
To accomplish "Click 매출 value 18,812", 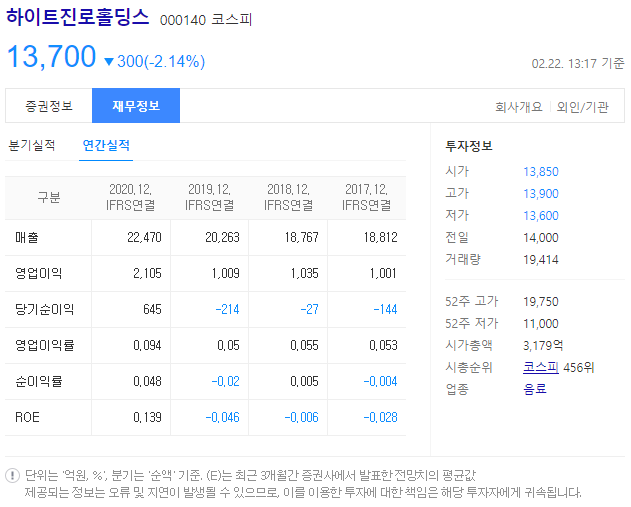I will 380,237.
